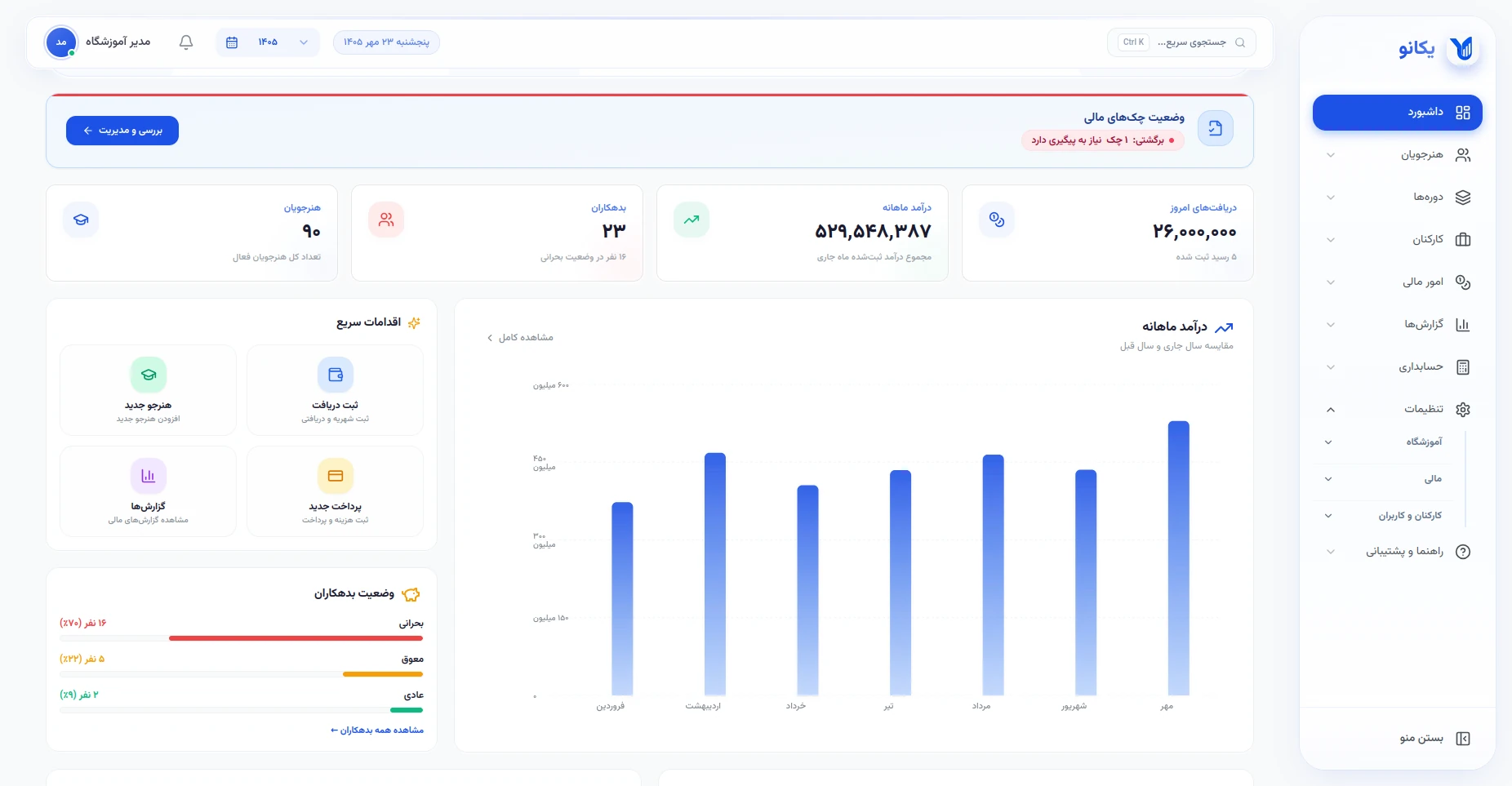
Task: Click the user avatar in header
Action: click(x=61, y=42)
